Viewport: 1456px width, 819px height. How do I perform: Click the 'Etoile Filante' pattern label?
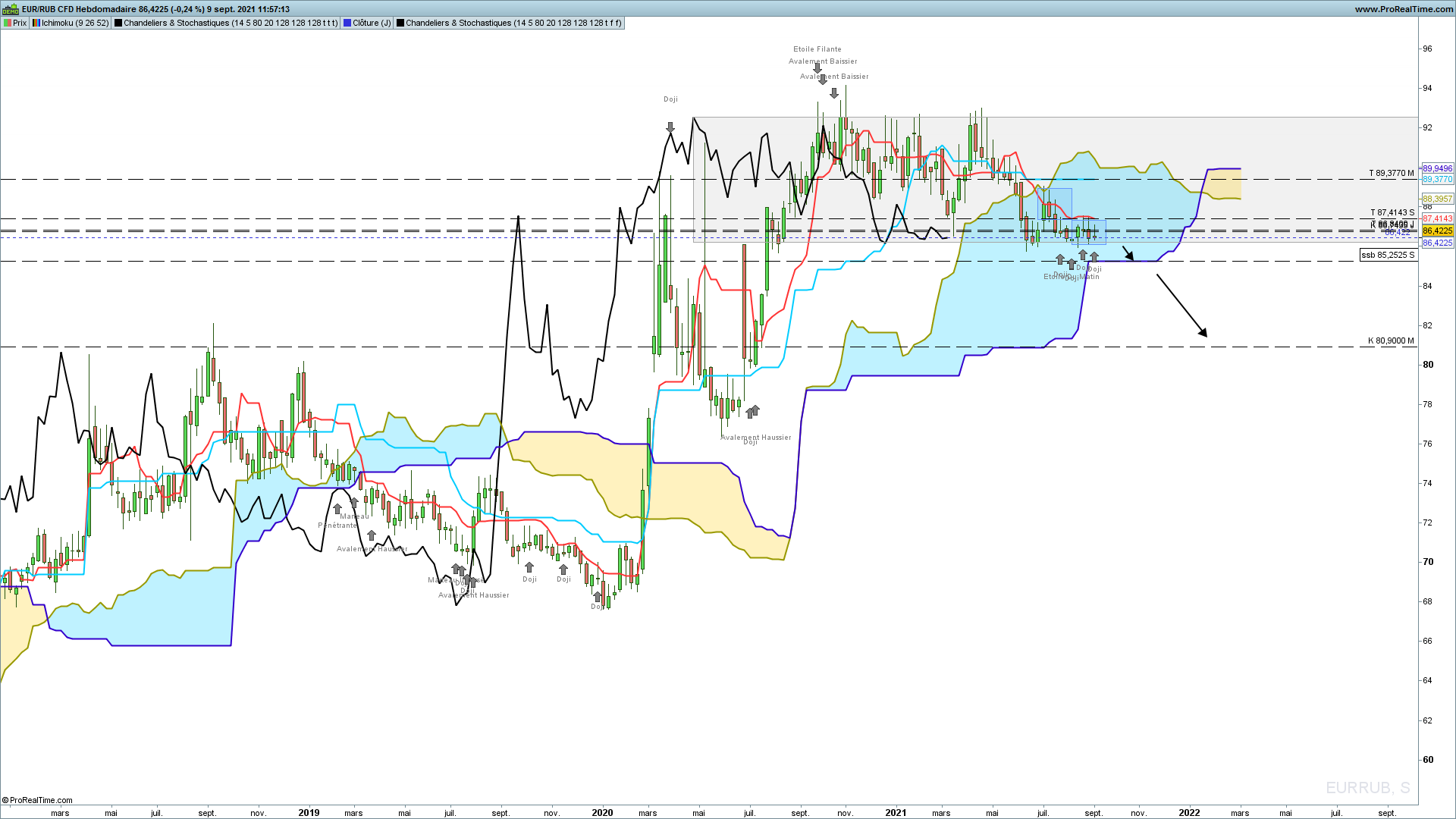pyautogui.click(x=817, y=49)
